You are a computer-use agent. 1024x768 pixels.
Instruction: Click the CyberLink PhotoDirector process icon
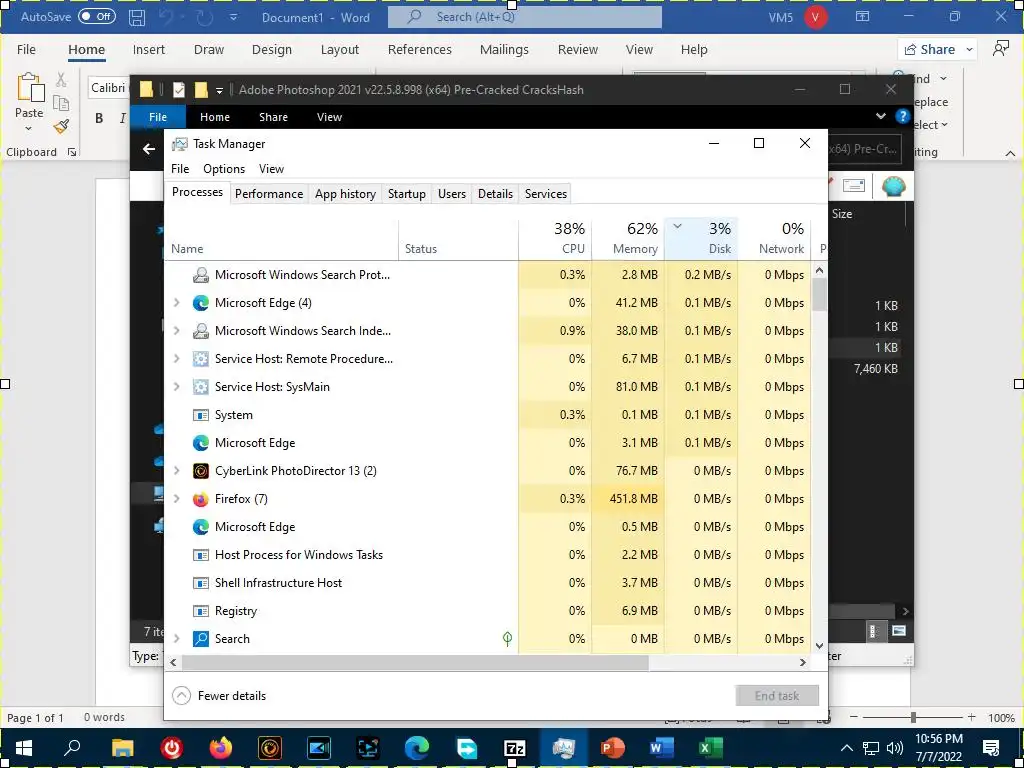pyautogui.click(x=200, y=471)
